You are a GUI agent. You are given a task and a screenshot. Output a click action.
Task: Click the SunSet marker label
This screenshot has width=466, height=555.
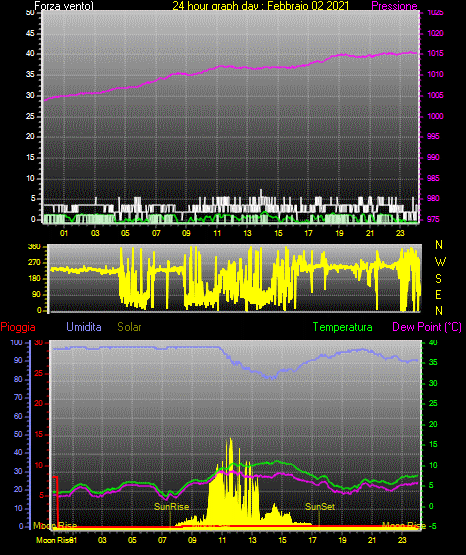(x=320, y=507)
